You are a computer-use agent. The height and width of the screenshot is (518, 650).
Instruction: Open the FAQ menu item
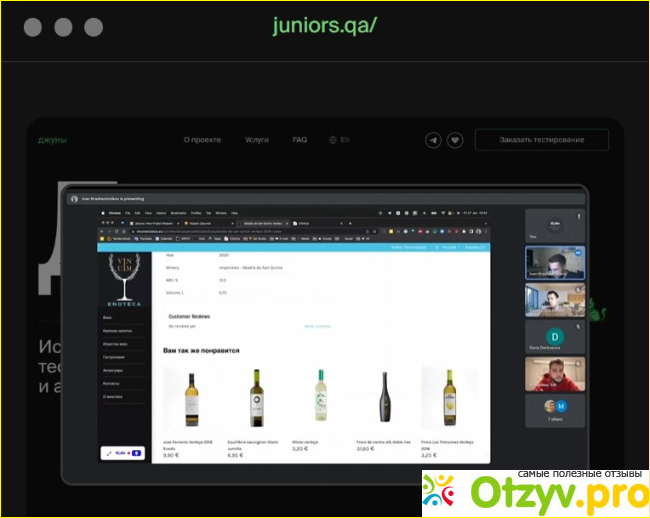300,140
